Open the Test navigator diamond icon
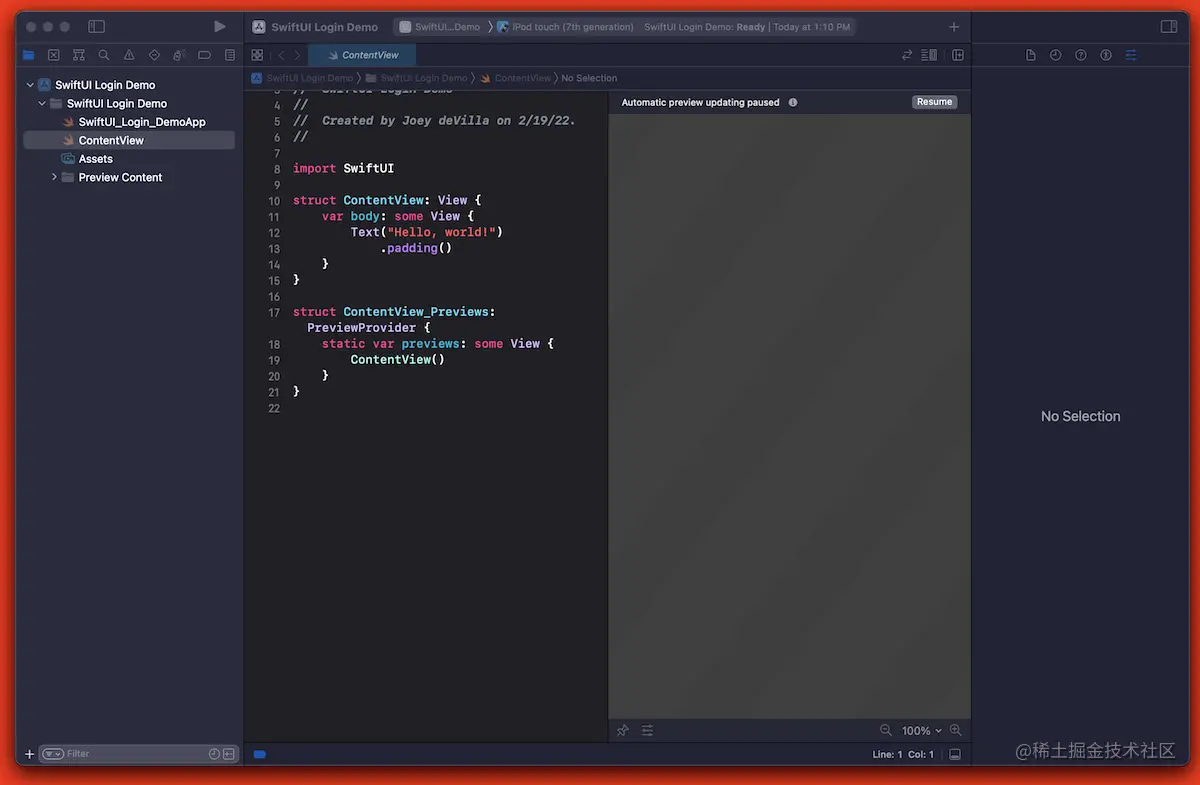The width and height of the screenshot is (1200, 785). pyautogui.click(x=154, y=55)
